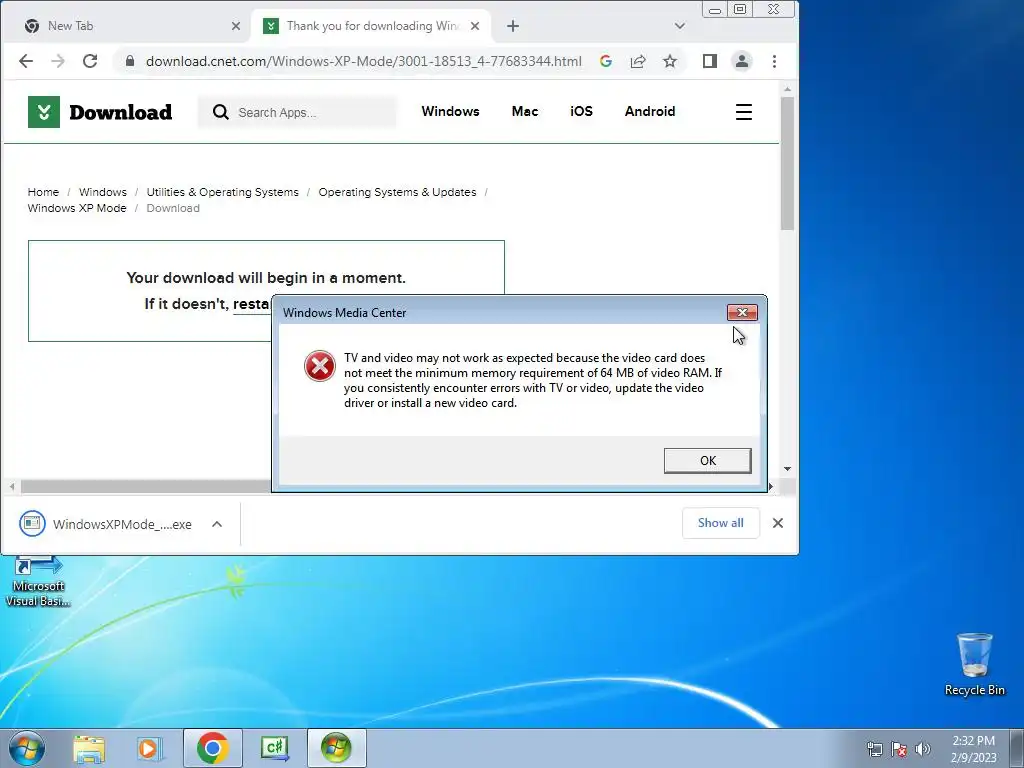Click the page vertical scrollbar
1024x768 pixels.
point(787,163)
